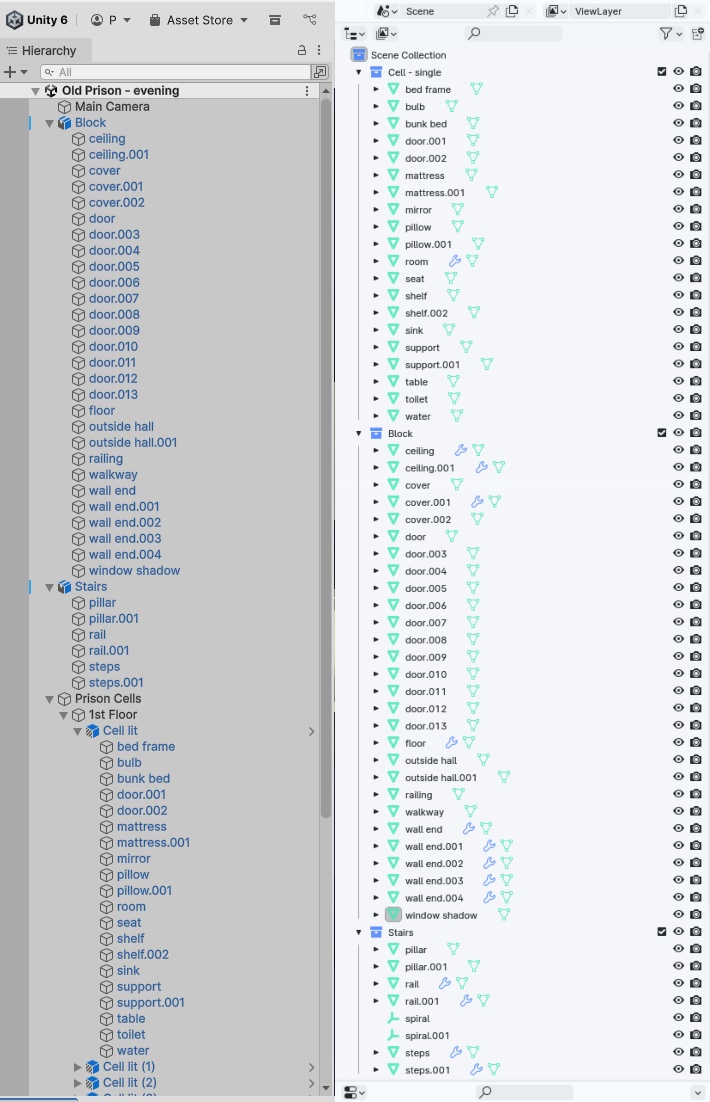710x1102 pixels.
Task: Open the Hierarchy panel three-dot menu
Action: [x=319, y=51]
